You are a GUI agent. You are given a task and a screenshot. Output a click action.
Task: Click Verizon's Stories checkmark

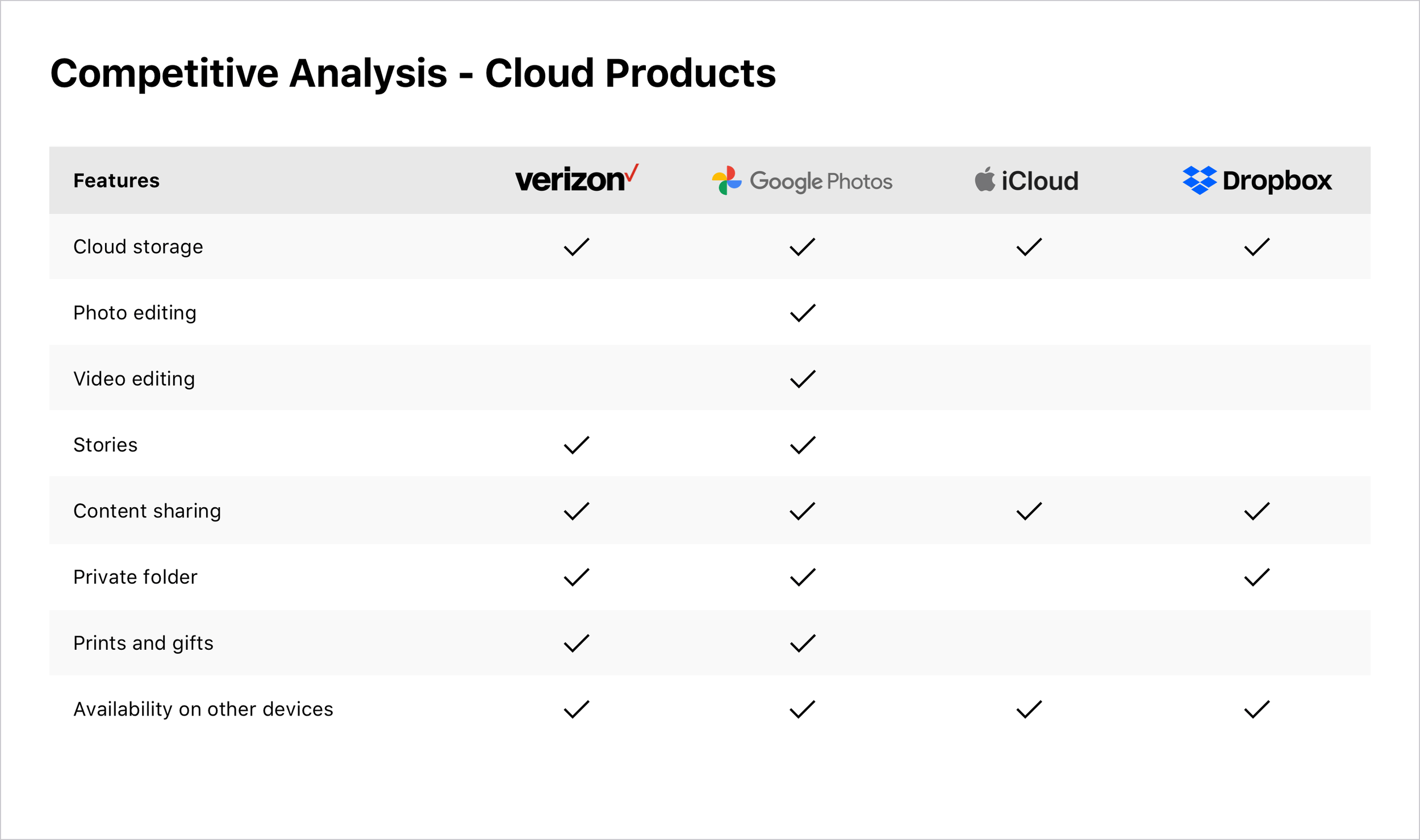(577, 445)
